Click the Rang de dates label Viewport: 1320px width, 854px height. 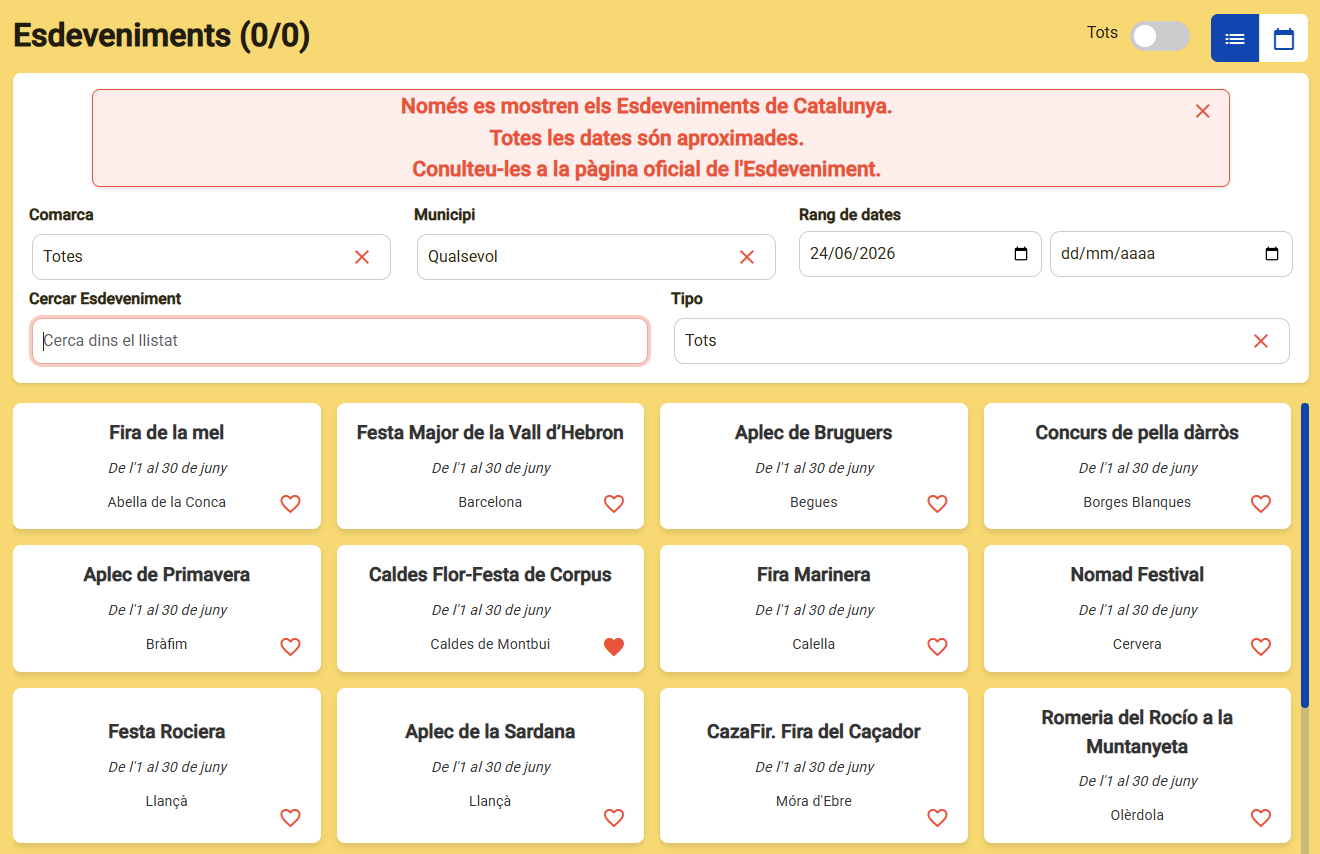click(x=850, y=215)
